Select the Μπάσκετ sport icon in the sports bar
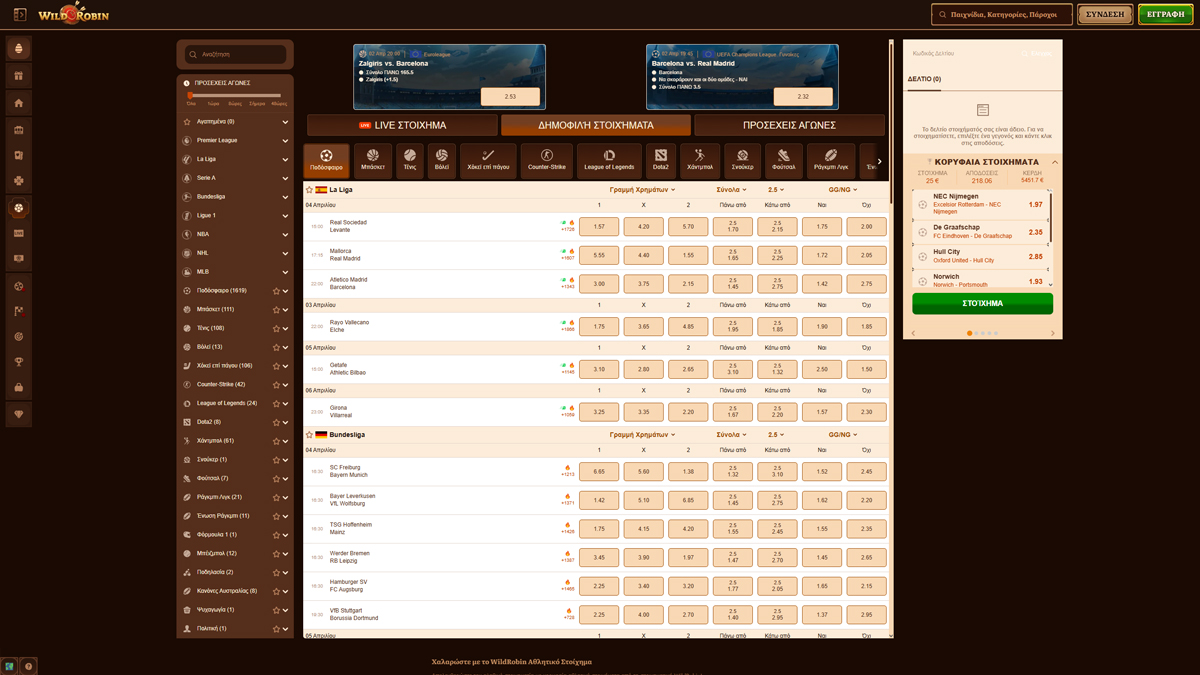Image resolution: width=1200 pixels, height=675 pixels. (x=372, y=160)
